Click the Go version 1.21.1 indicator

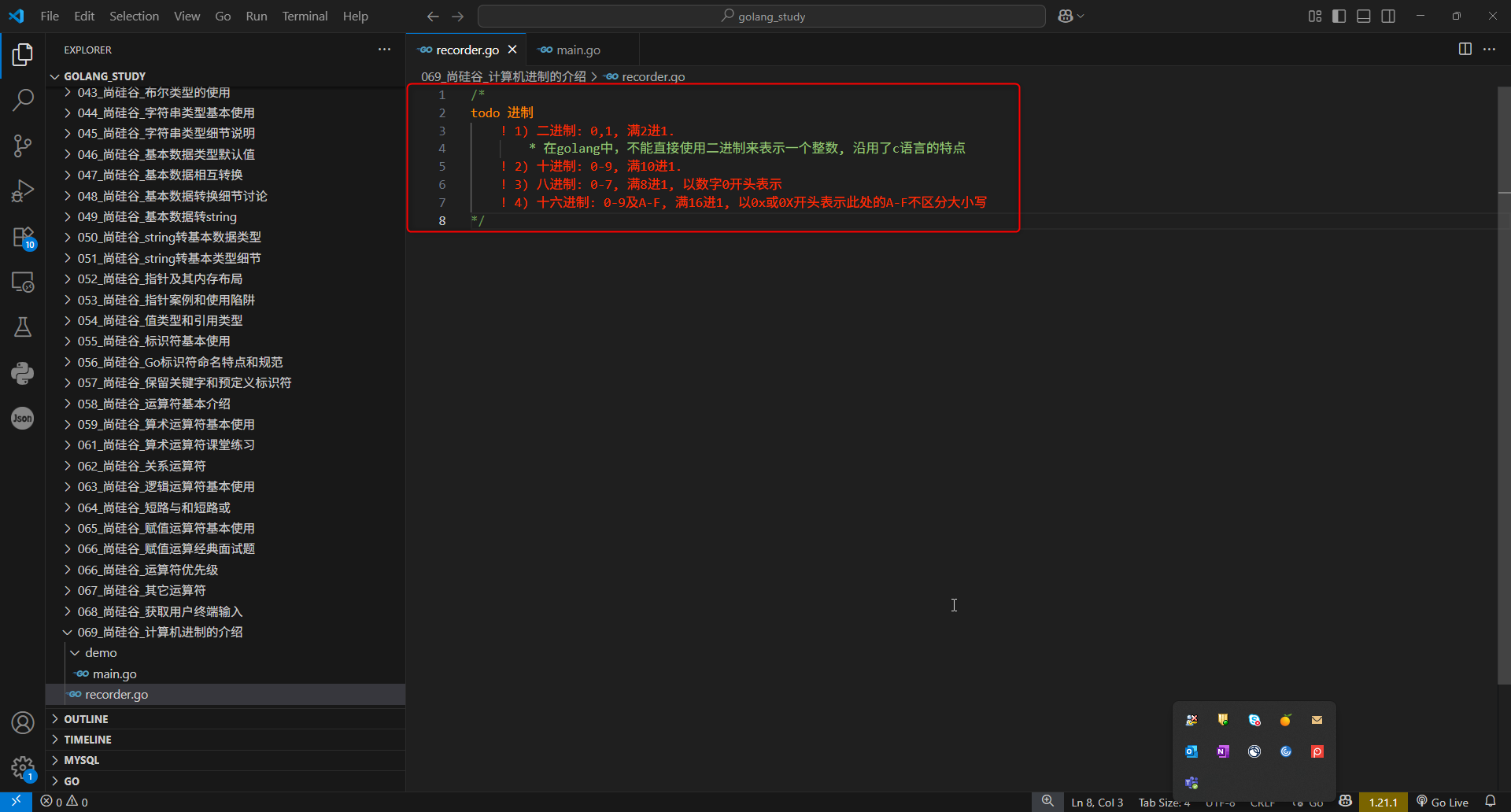(x=1383, y=802)
